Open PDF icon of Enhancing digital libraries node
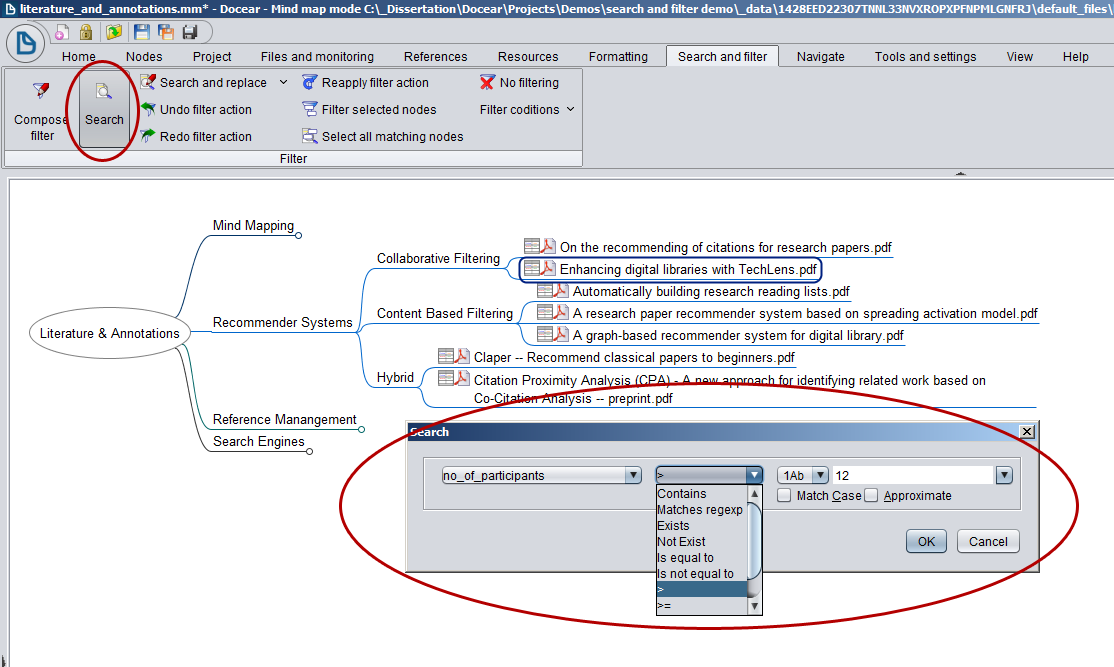The image size is (1114, 667). [x=548, y=269]
